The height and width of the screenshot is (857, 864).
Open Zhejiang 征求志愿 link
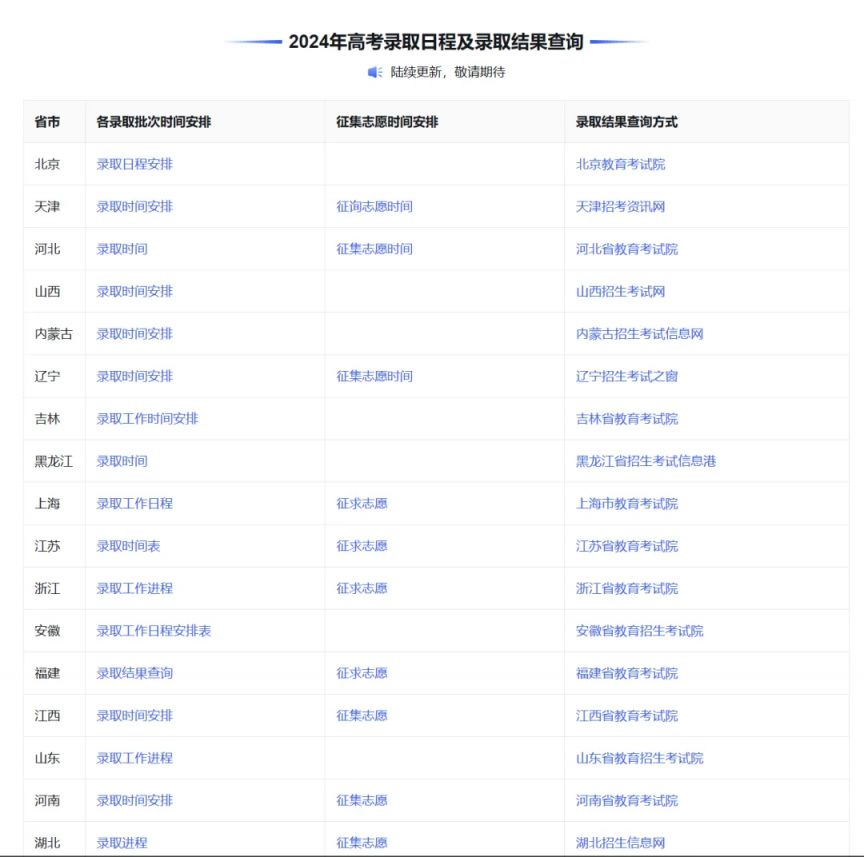click(x=361, y=589)
